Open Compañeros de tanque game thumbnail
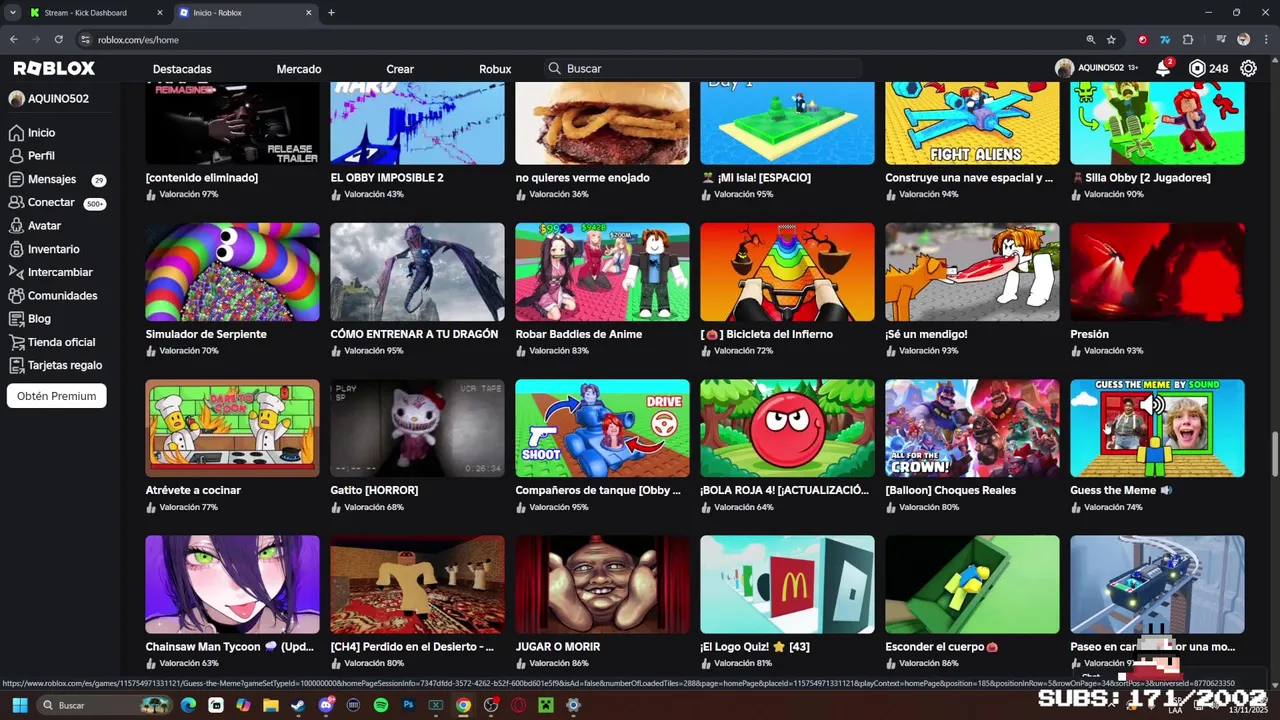The image size is (1280, 720). coord(602,428)
